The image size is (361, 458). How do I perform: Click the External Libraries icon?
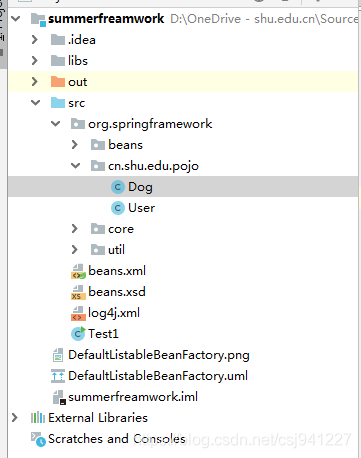[x=38, y=418]
